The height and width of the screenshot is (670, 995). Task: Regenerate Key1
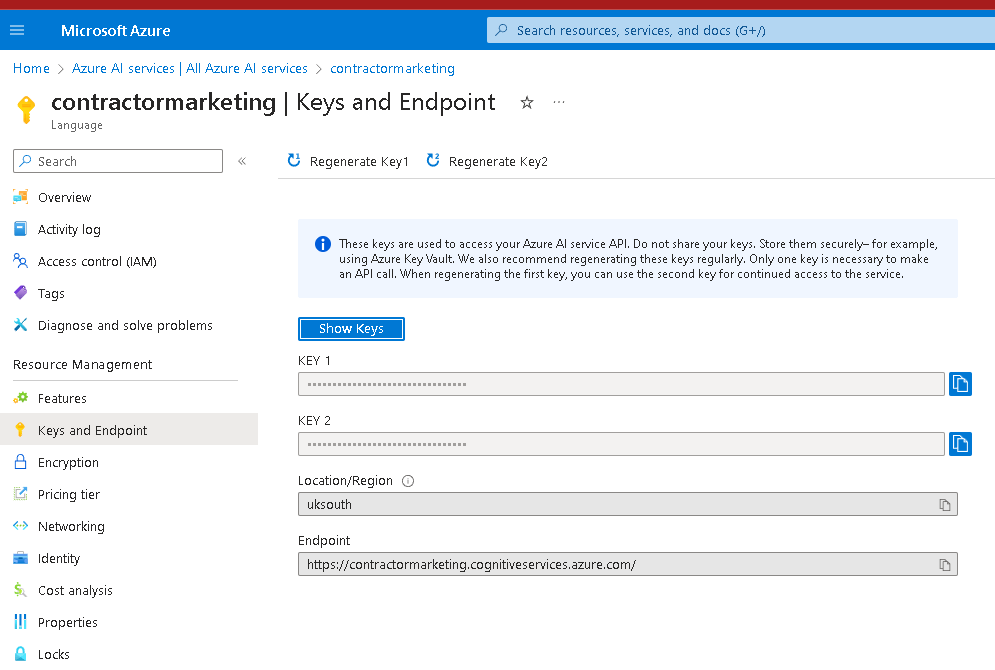[x=348, y=161]
